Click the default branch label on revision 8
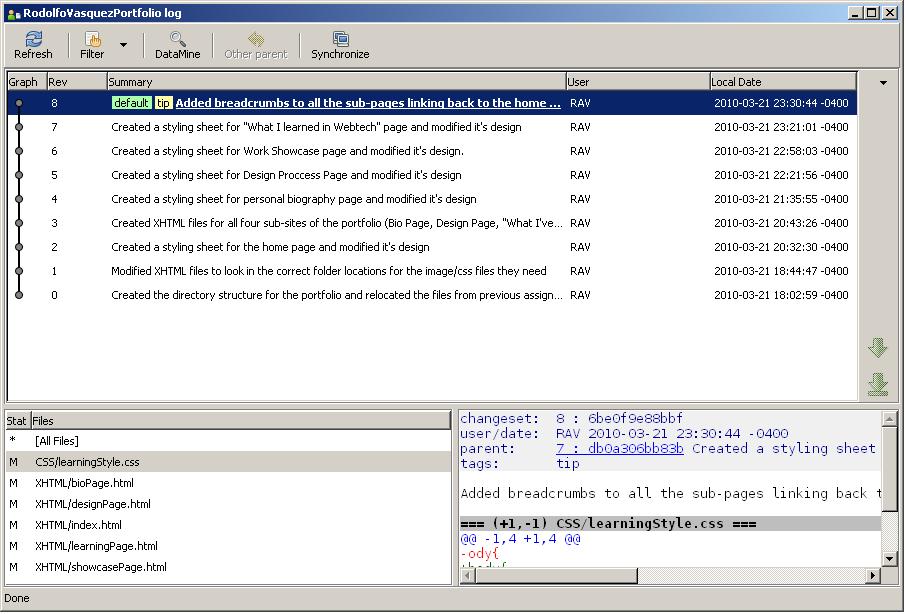Viewport: 906px width, 614px height. click(x=131, y=103)
